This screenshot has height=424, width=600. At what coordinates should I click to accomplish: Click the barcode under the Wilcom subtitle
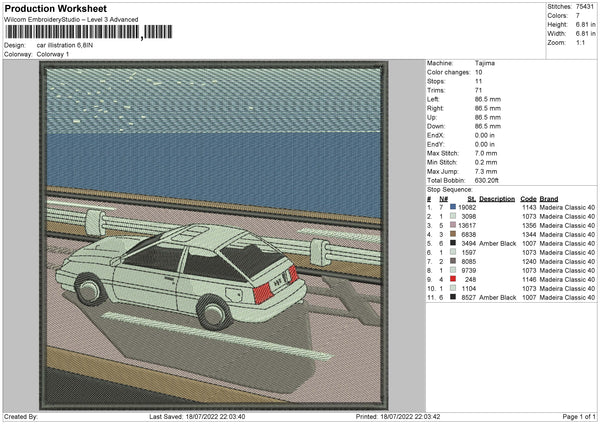(x=88, y=32)
